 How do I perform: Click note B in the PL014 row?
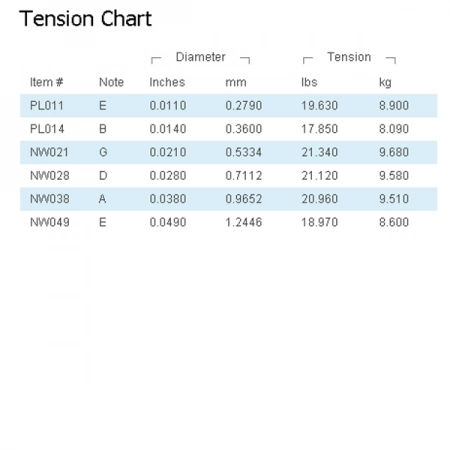[x=103, y=129]
